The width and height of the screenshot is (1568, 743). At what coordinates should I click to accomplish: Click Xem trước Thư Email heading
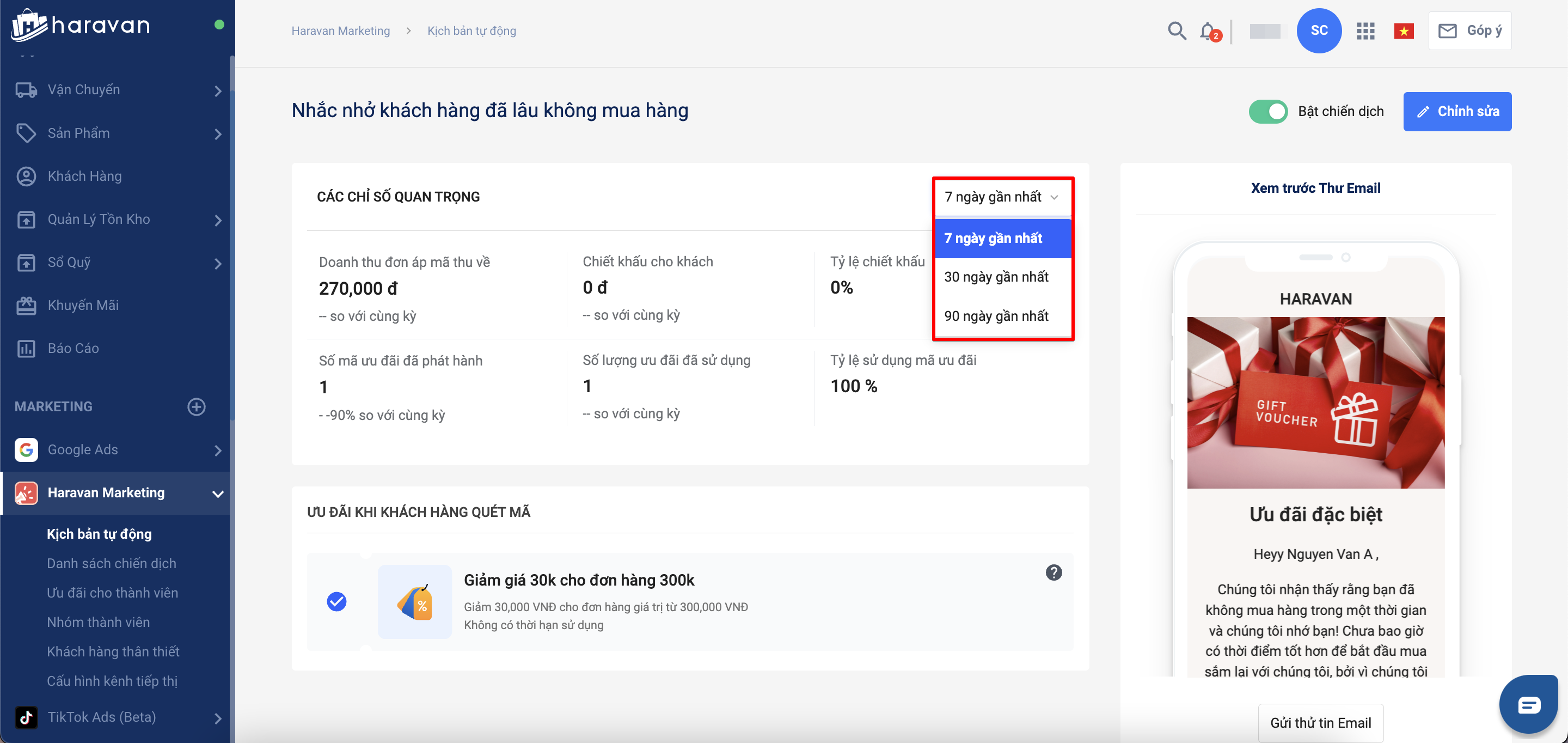coord(1315,188)
